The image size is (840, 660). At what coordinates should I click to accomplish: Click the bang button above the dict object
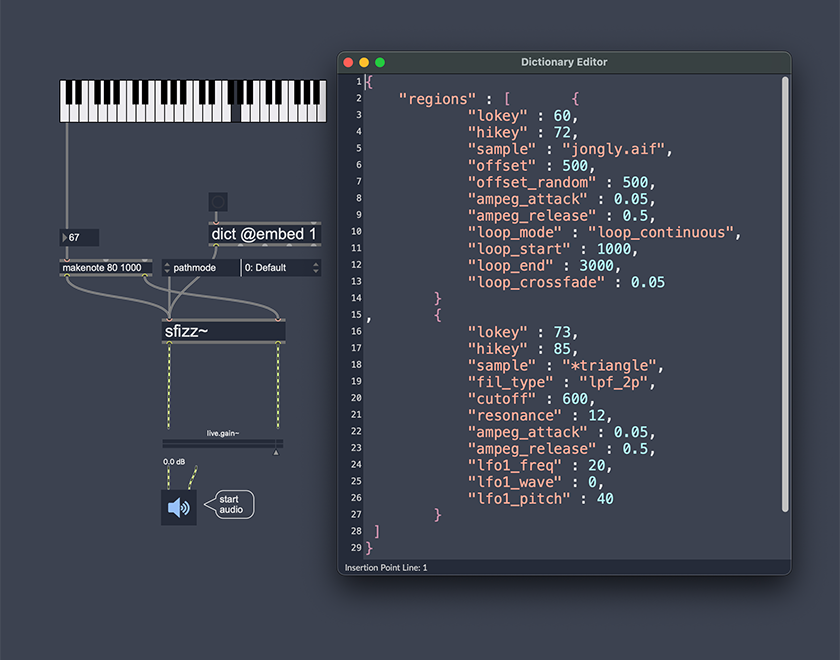tap(218, 203)
